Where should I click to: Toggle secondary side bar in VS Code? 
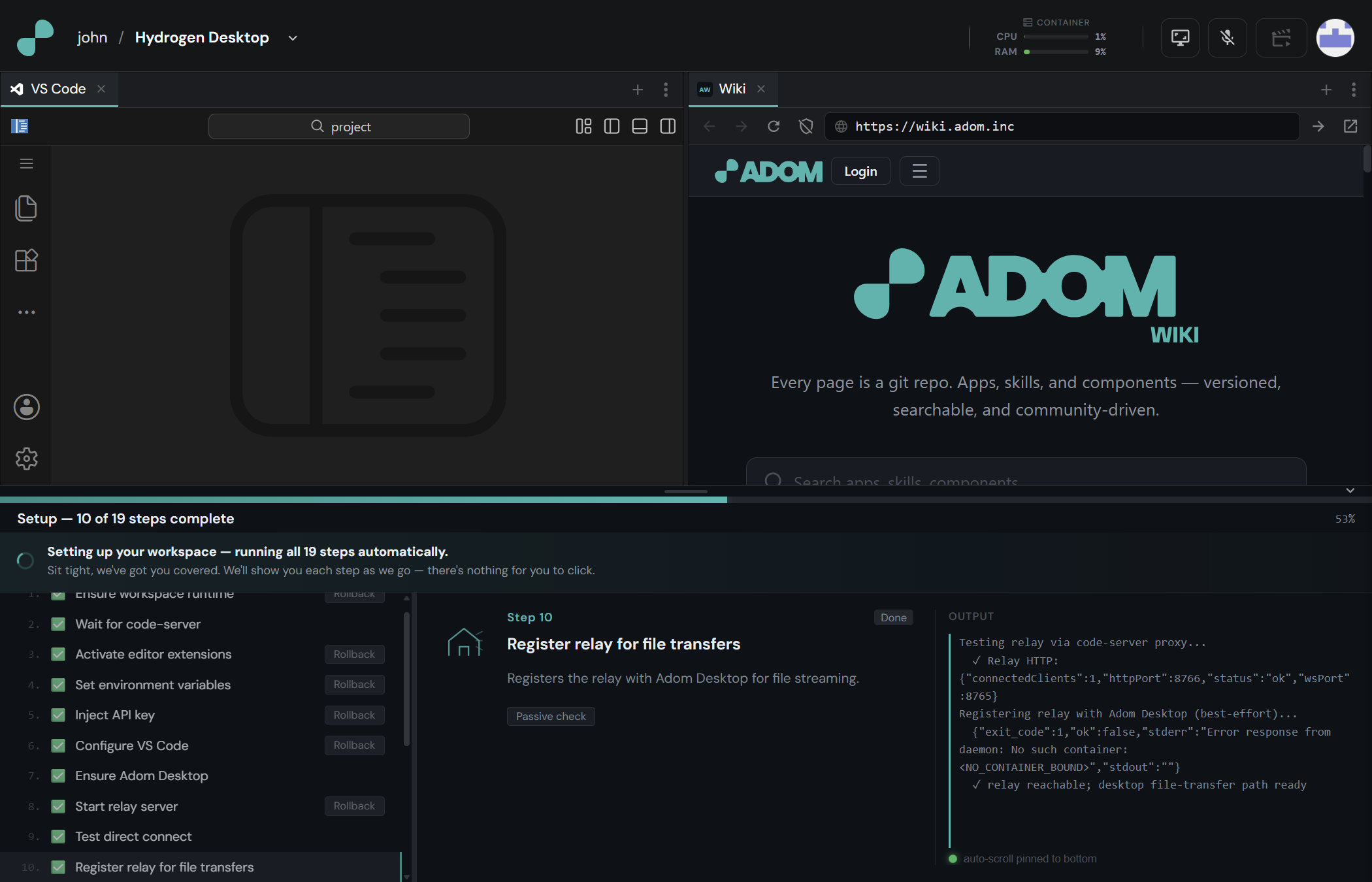(668, 126)
